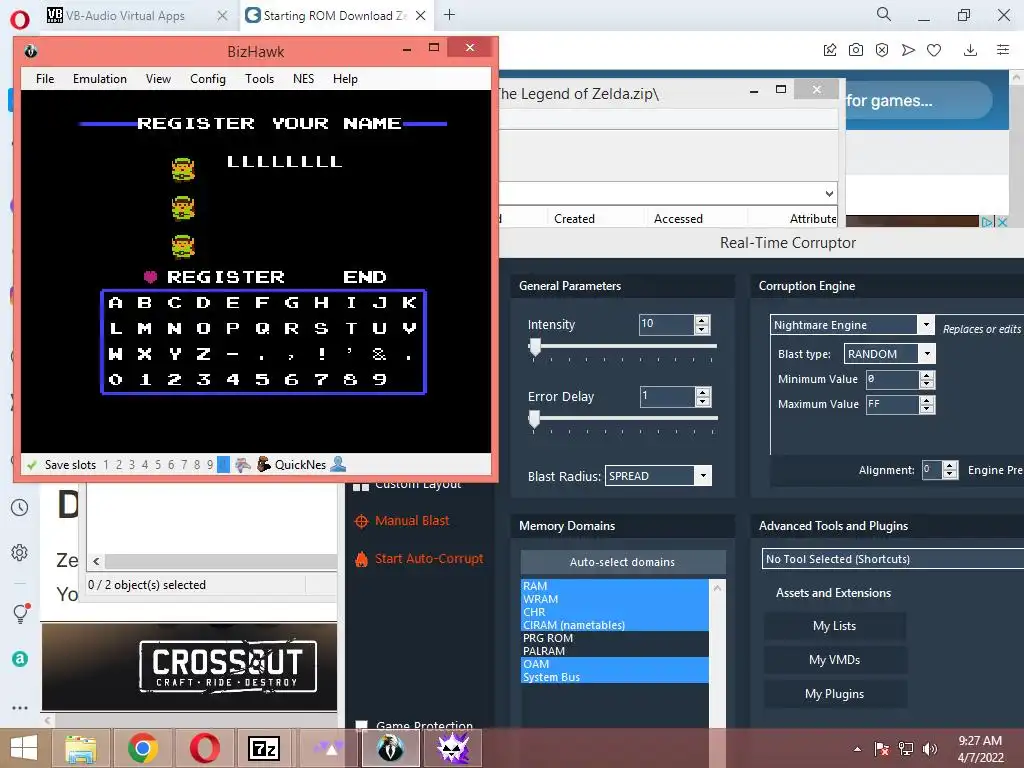Open the Blast Radius SPREAD dropdown
The width and height of the screenshot is (1024, 768).
(x=703, y=476)
